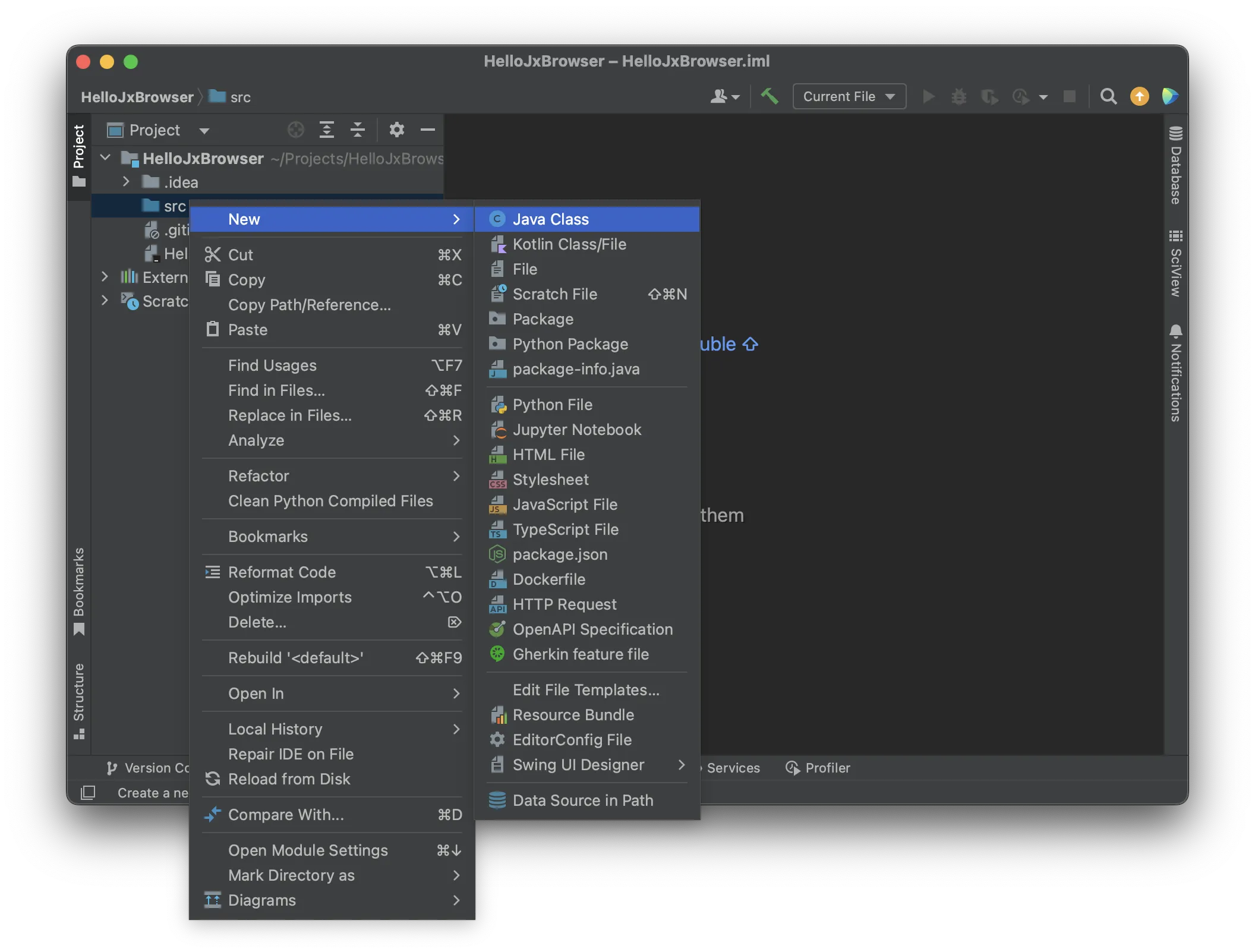Open the Bookmarks tool window
1255x952 pixels.
(79, 591)
